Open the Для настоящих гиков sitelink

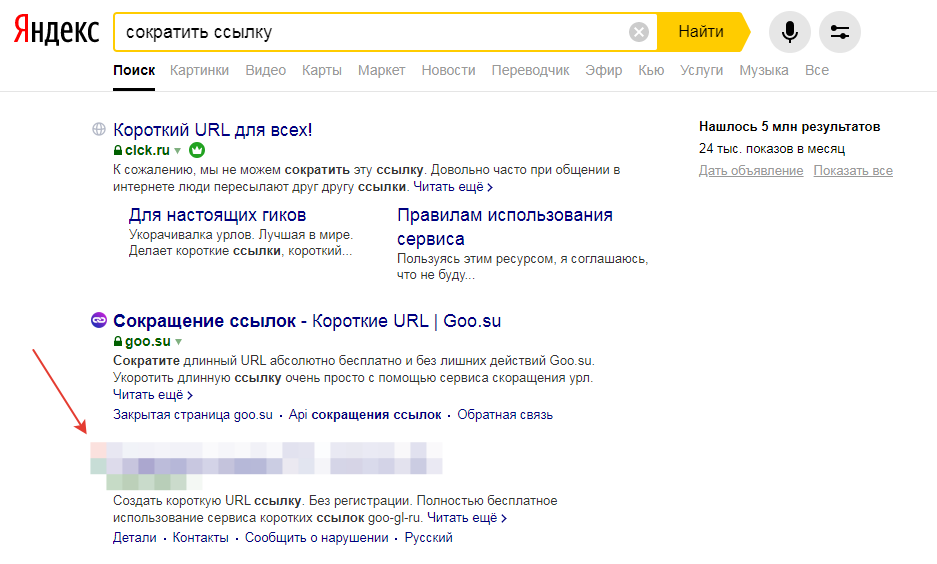pos(217,215)
